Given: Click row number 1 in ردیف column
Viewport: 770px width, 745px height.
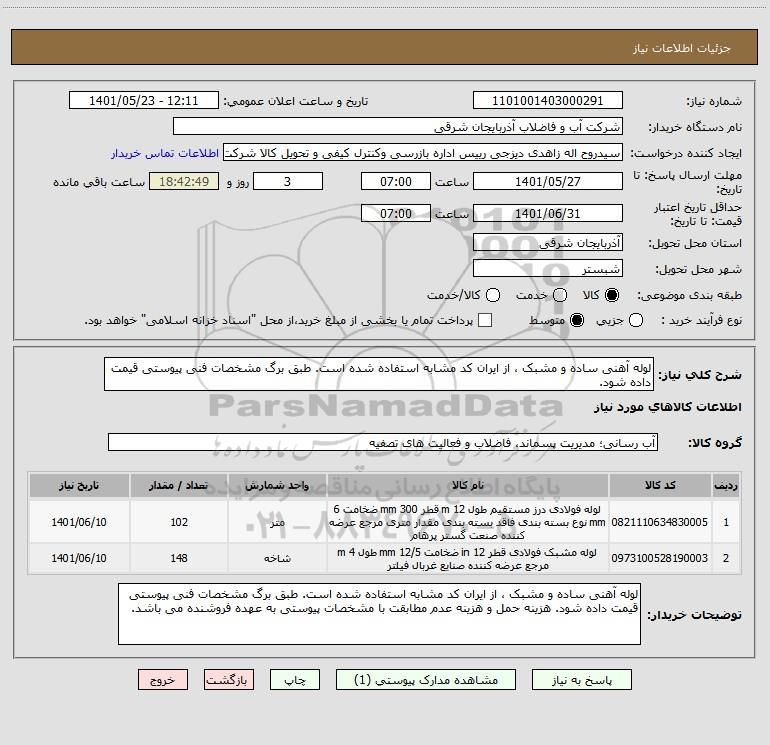Looking at the screenshot, I should [x=726, y=522].
